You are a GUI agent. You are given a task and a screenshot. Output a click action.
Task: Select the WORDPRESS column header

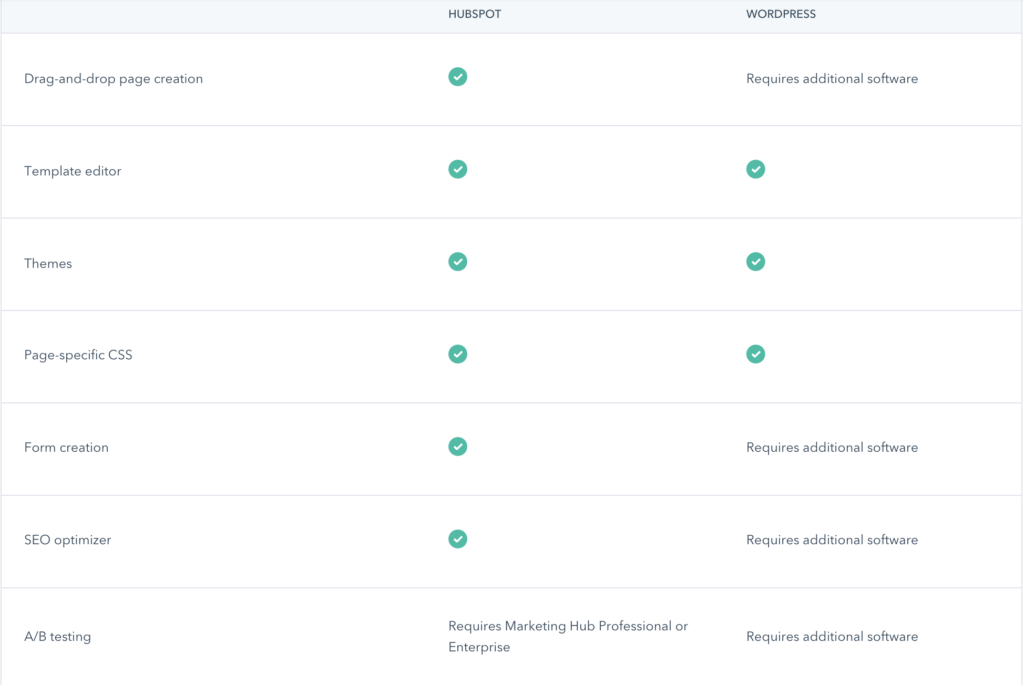coord(781,14)
